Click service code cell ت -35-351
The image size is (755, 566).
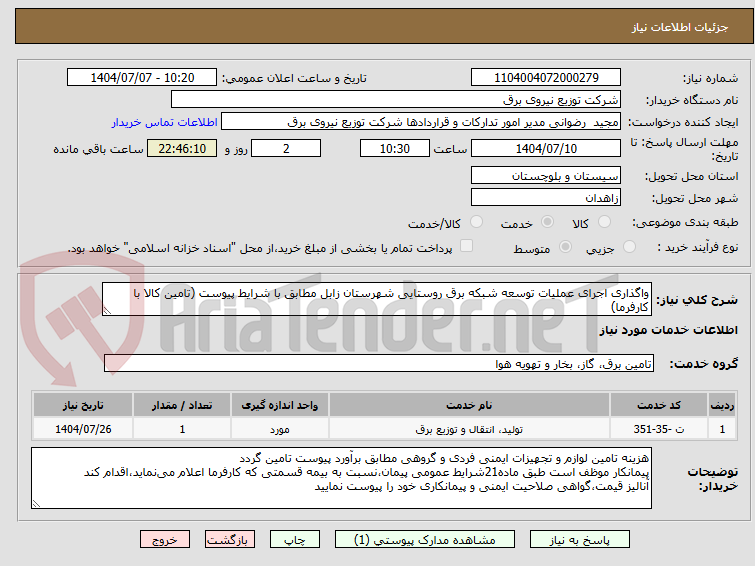click(x=659, y=429)
